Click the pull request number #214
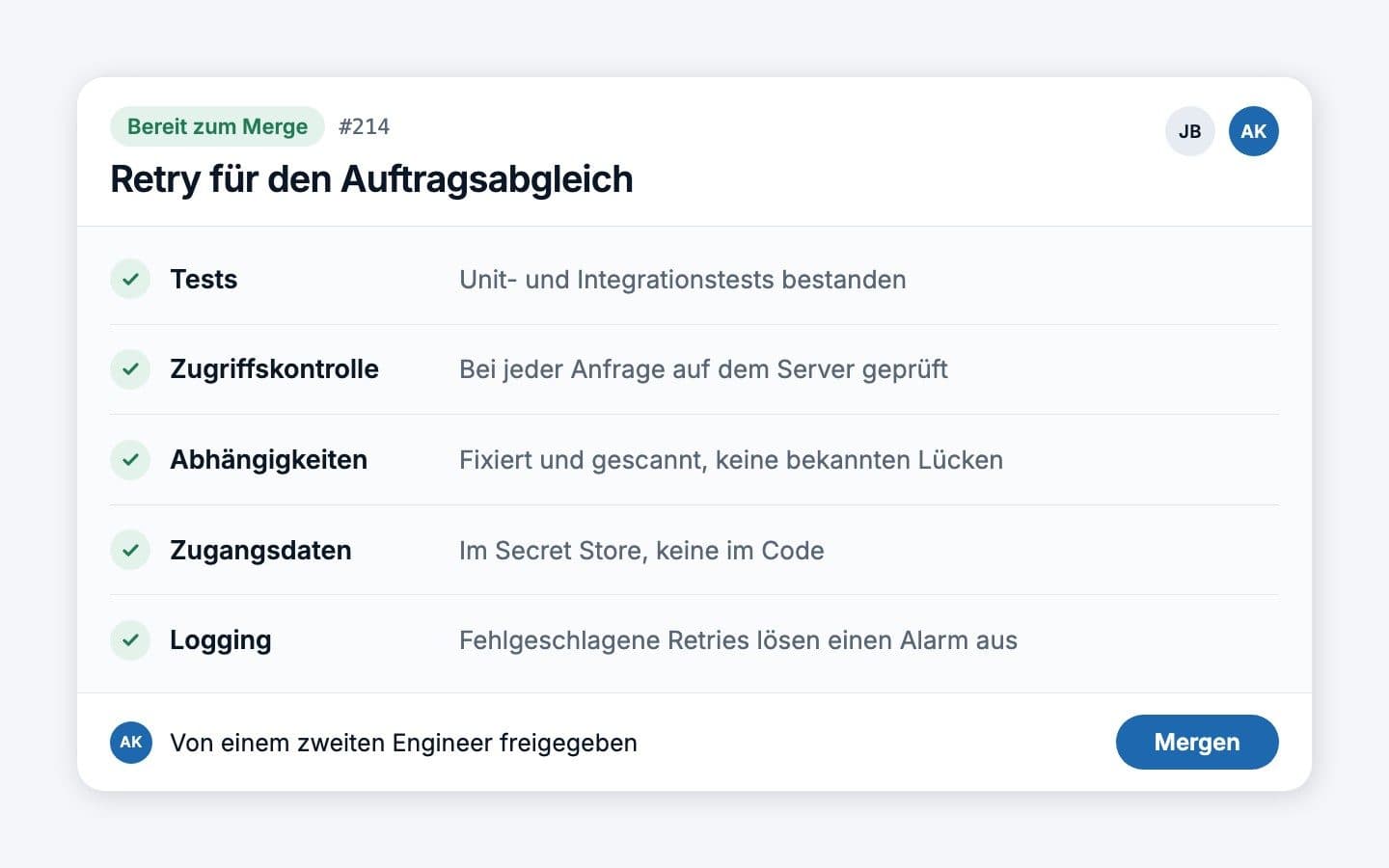 click(x=364, y=126)
